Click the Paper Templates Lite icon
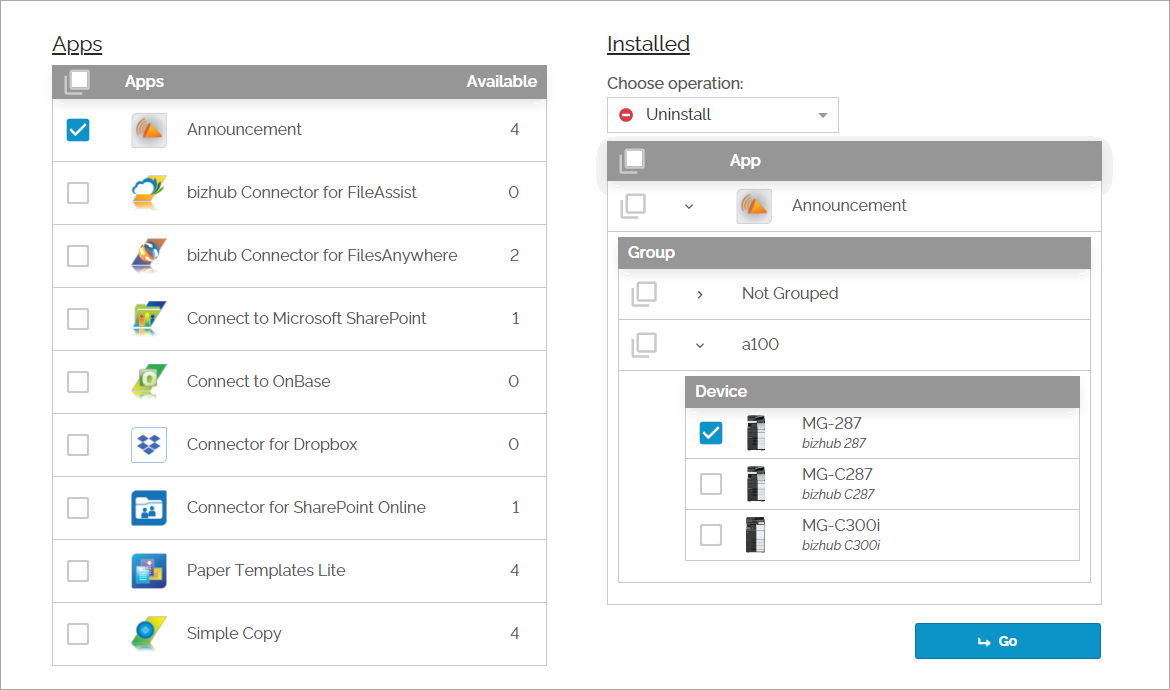 [x=149, y=571]
